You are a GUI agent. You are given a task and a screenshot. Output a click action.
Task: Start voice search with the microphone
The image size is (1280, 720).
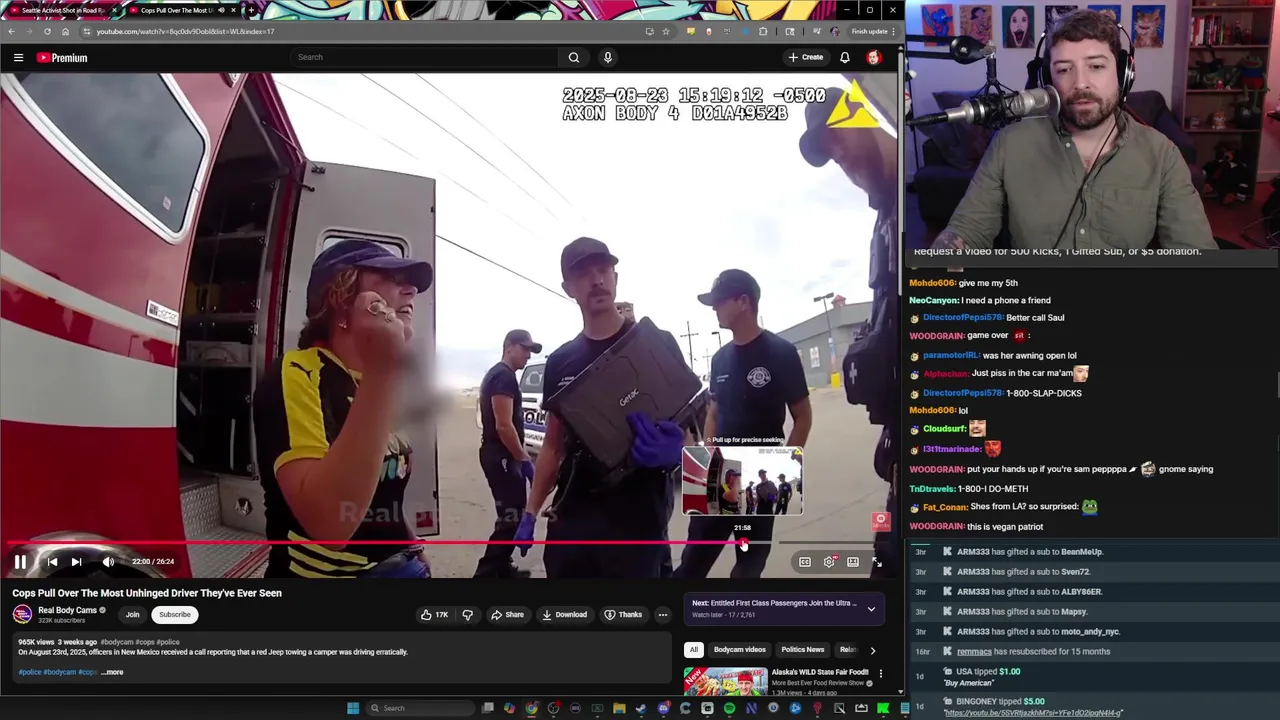coord(607,57)
